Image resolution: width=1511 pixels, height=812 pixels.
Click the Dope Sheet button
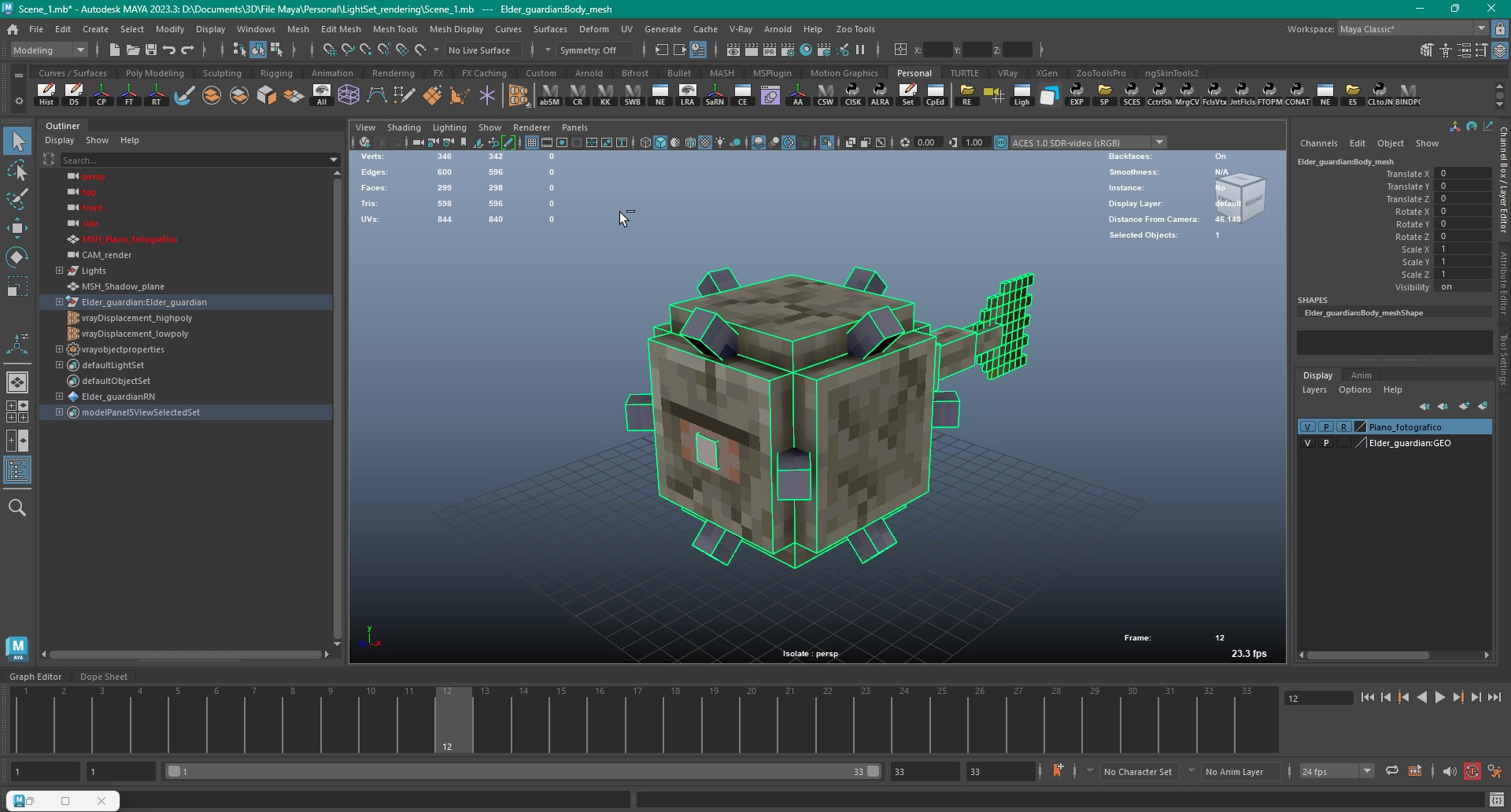[103, 677]
